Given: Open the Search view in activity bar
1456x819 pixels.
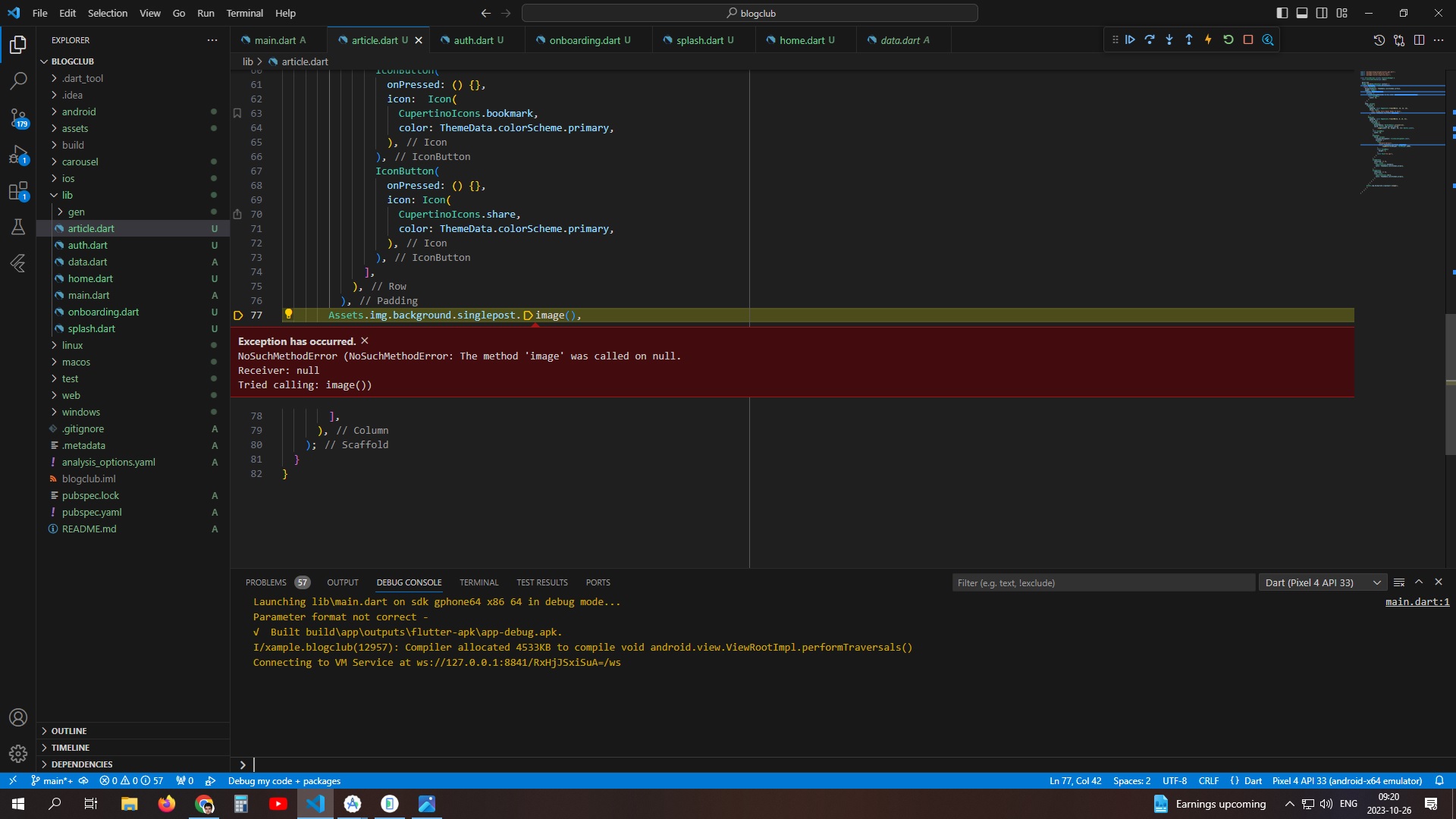Looking at the screenshot, I should pos(18,80).
